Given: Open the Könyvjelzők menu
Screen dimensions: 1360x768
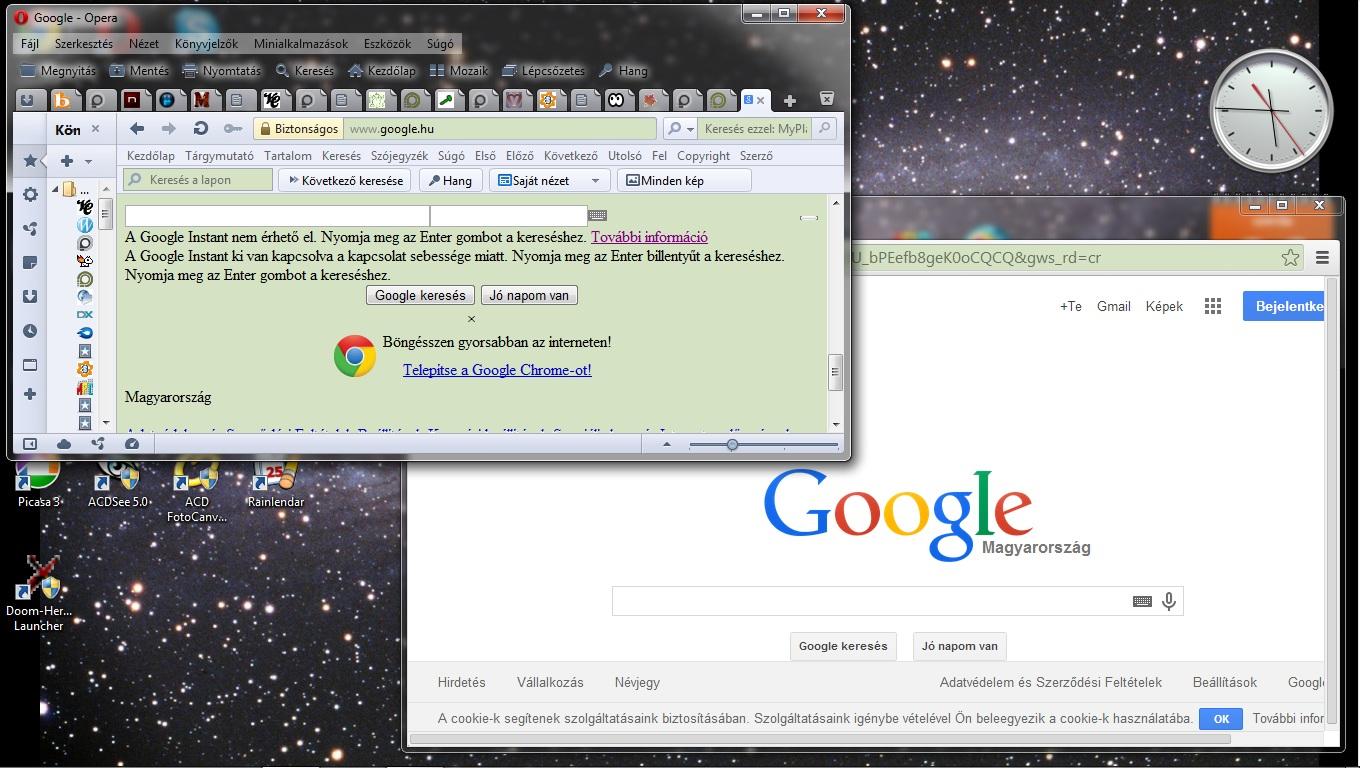Looking at the screenshot, I should [x=206, y=44].
